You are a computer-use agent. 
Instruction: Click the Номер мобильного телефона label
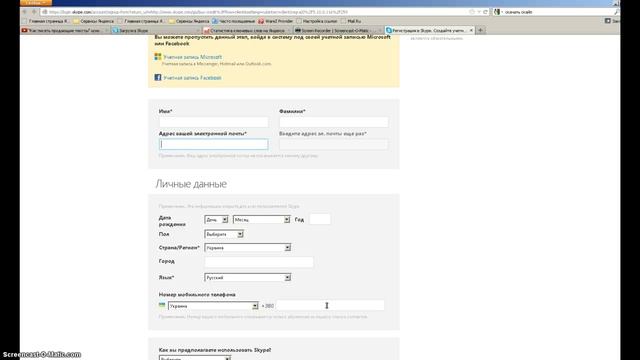click(x=197, y=294)
